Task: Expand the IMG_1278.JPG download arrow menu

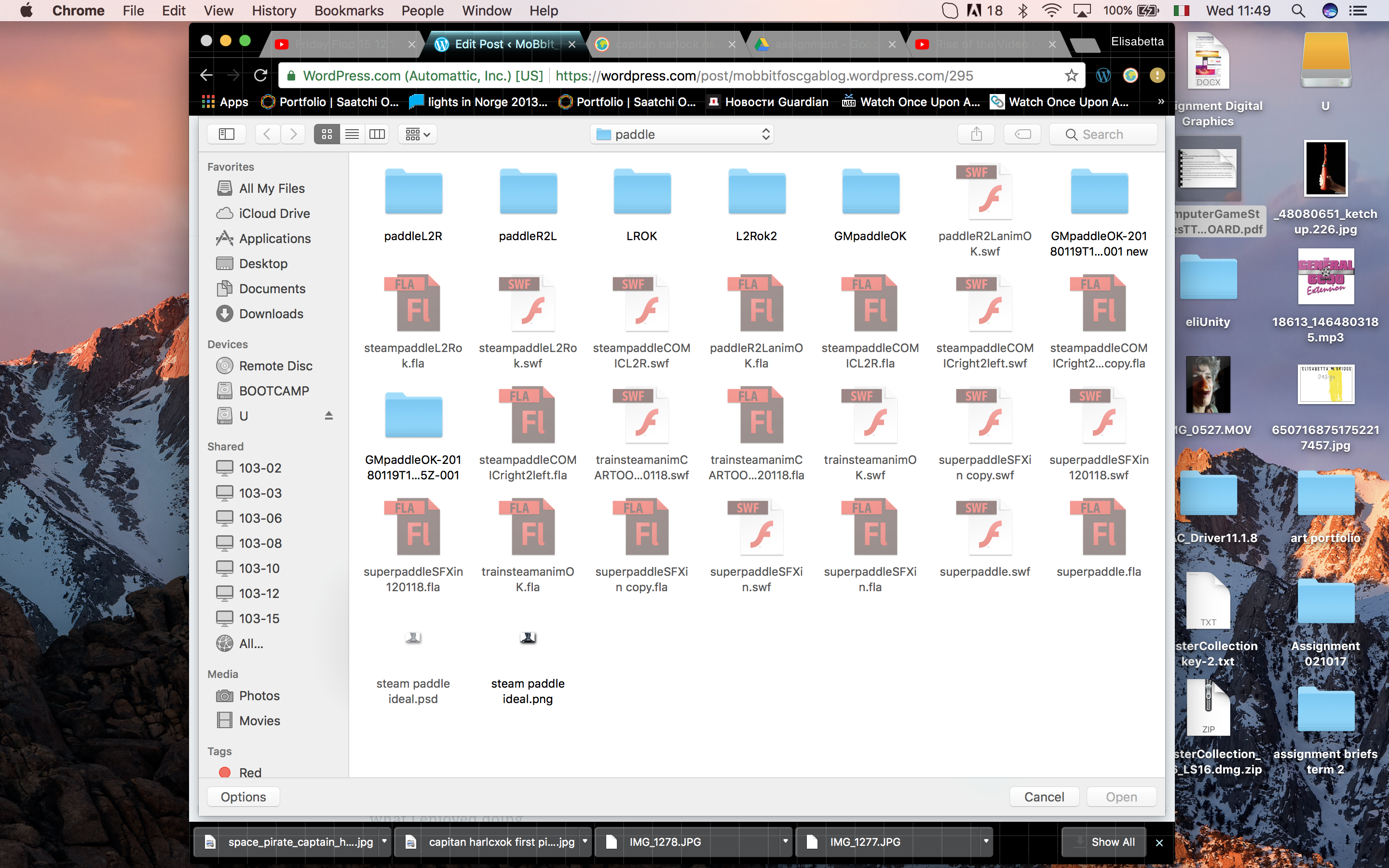Action: pyautogui.click(x=785, y=841)
